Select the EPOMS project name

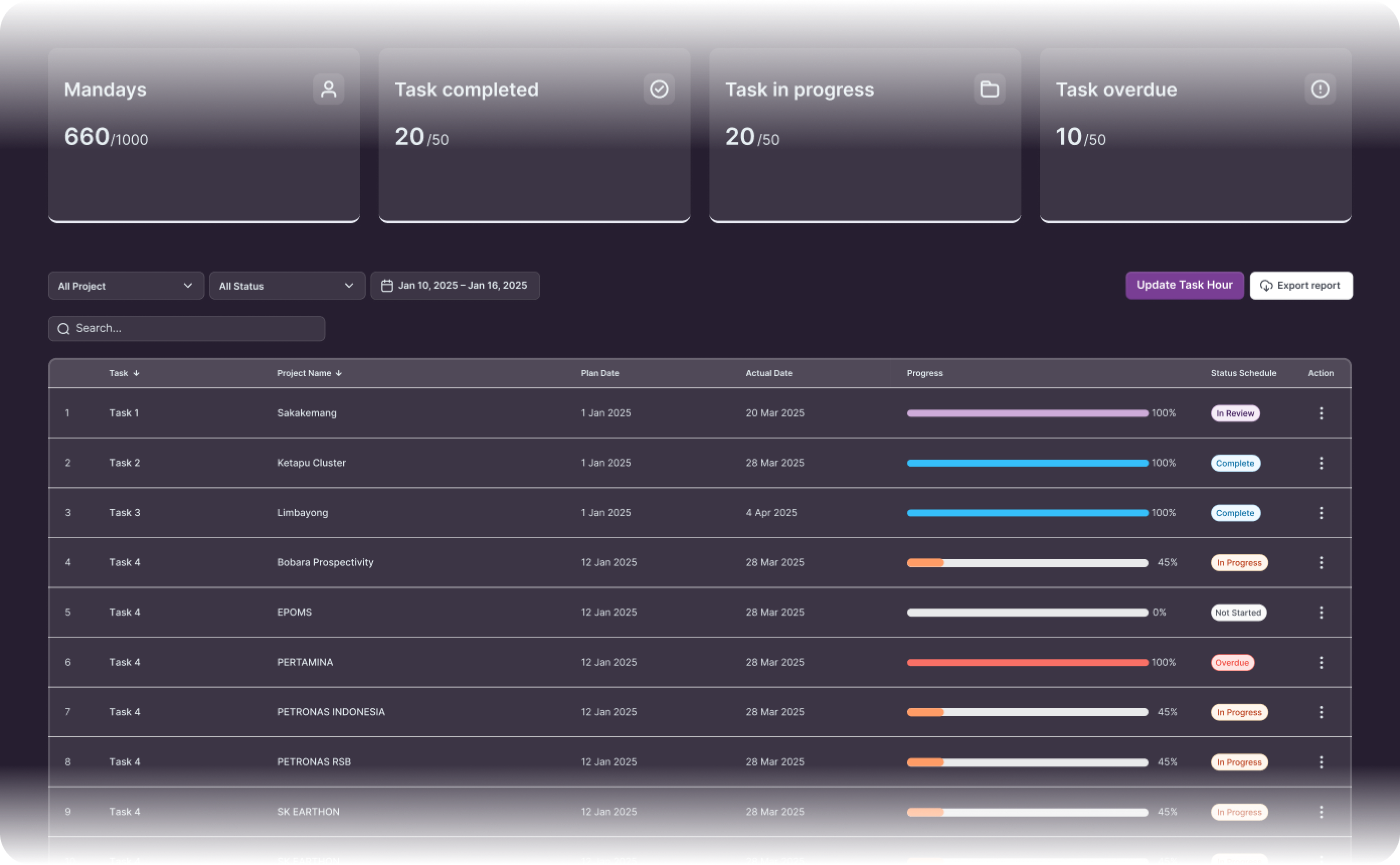(x=295, y=612)
